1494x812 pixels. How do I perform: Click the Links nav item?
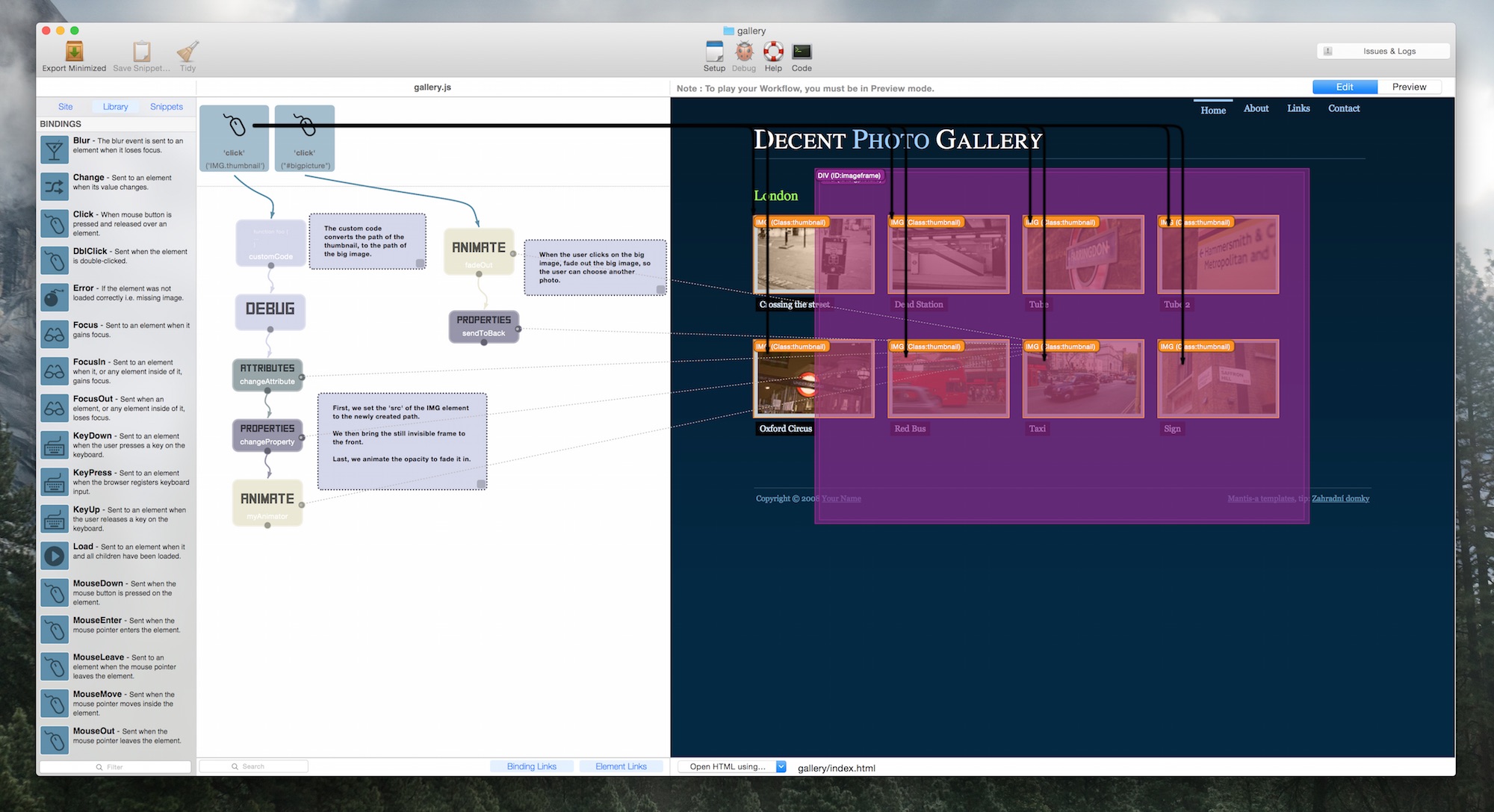pos(1298,108)
